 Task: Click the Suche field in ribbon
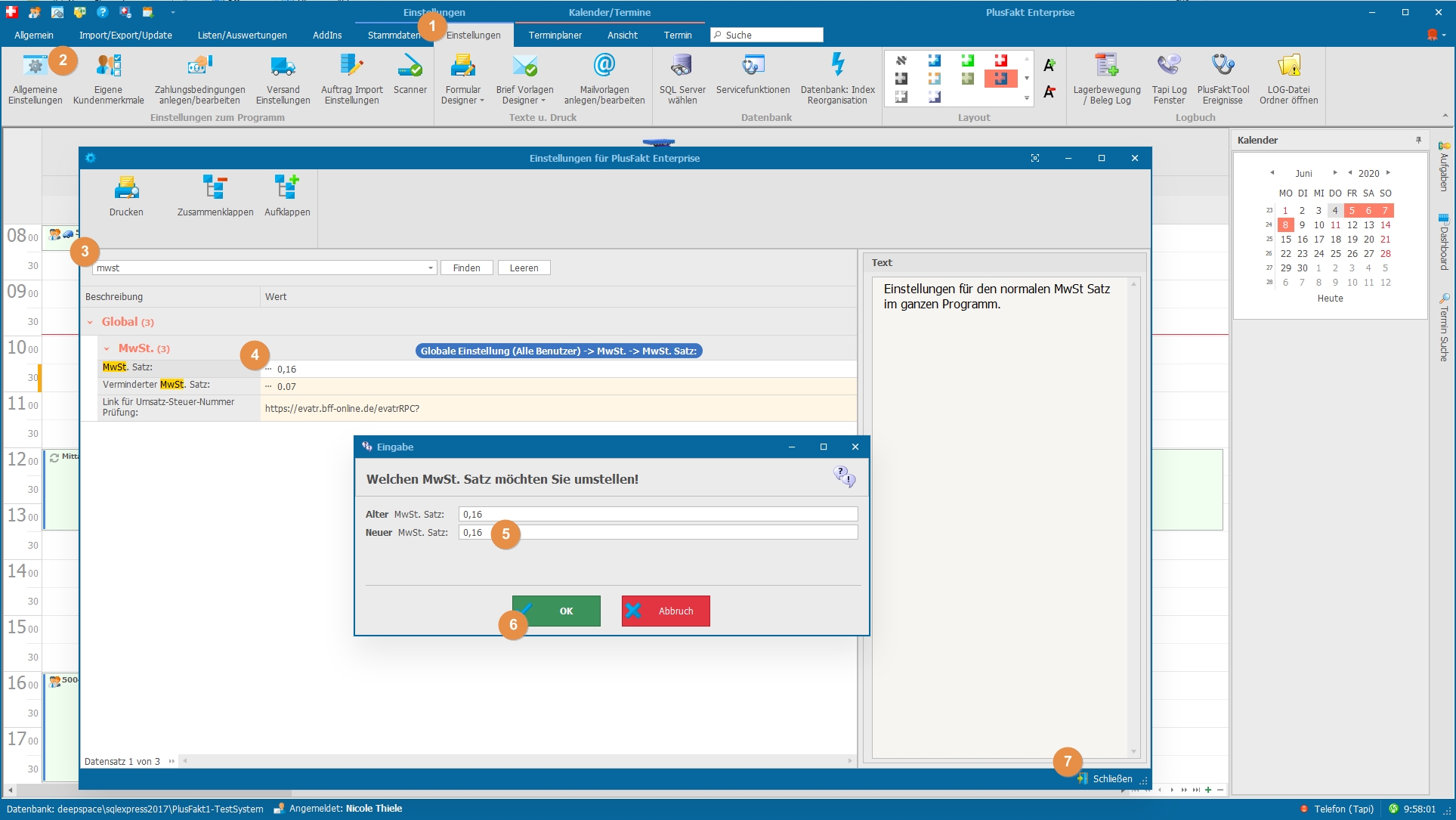[767, 36]
